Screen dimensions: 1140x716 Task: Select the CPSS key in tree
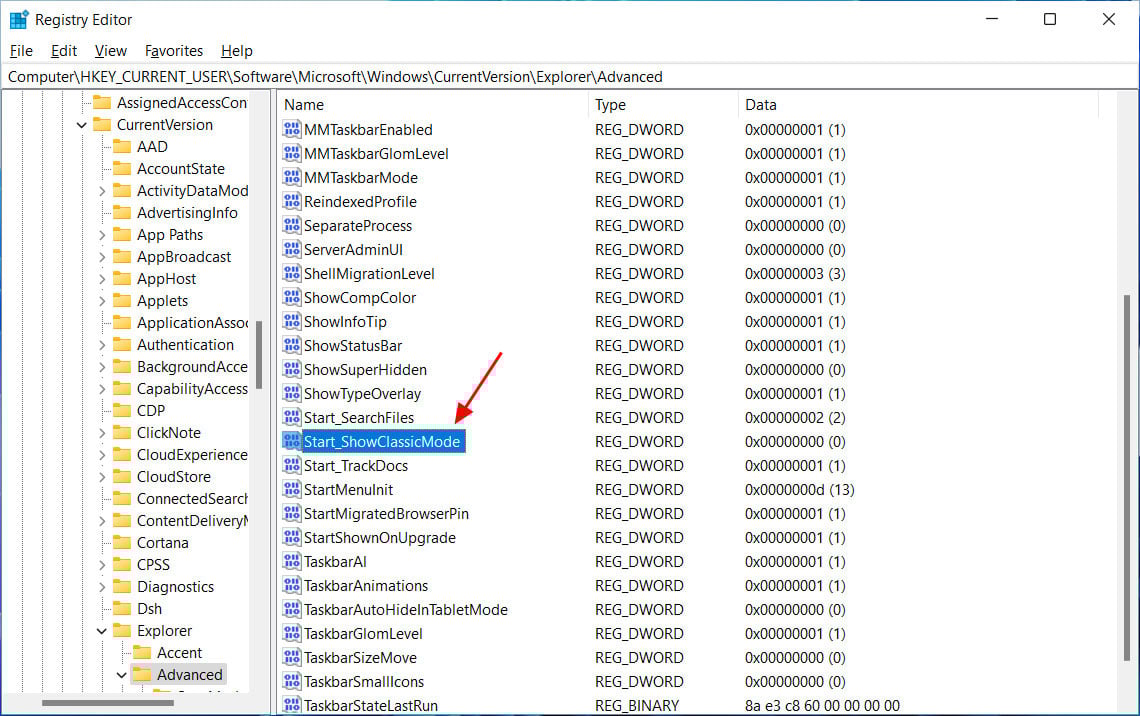[153, 565]
